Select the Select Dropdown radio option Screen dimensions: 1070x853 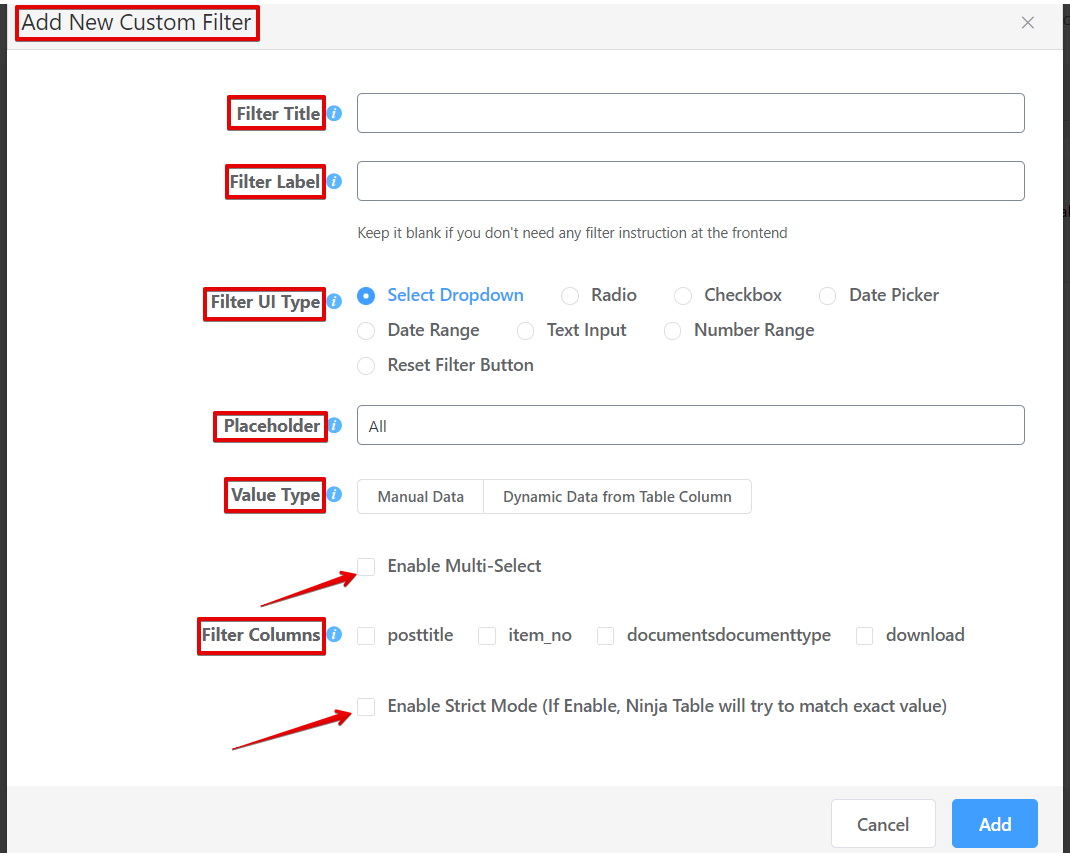pyautogui.click(x=366, y=295)
